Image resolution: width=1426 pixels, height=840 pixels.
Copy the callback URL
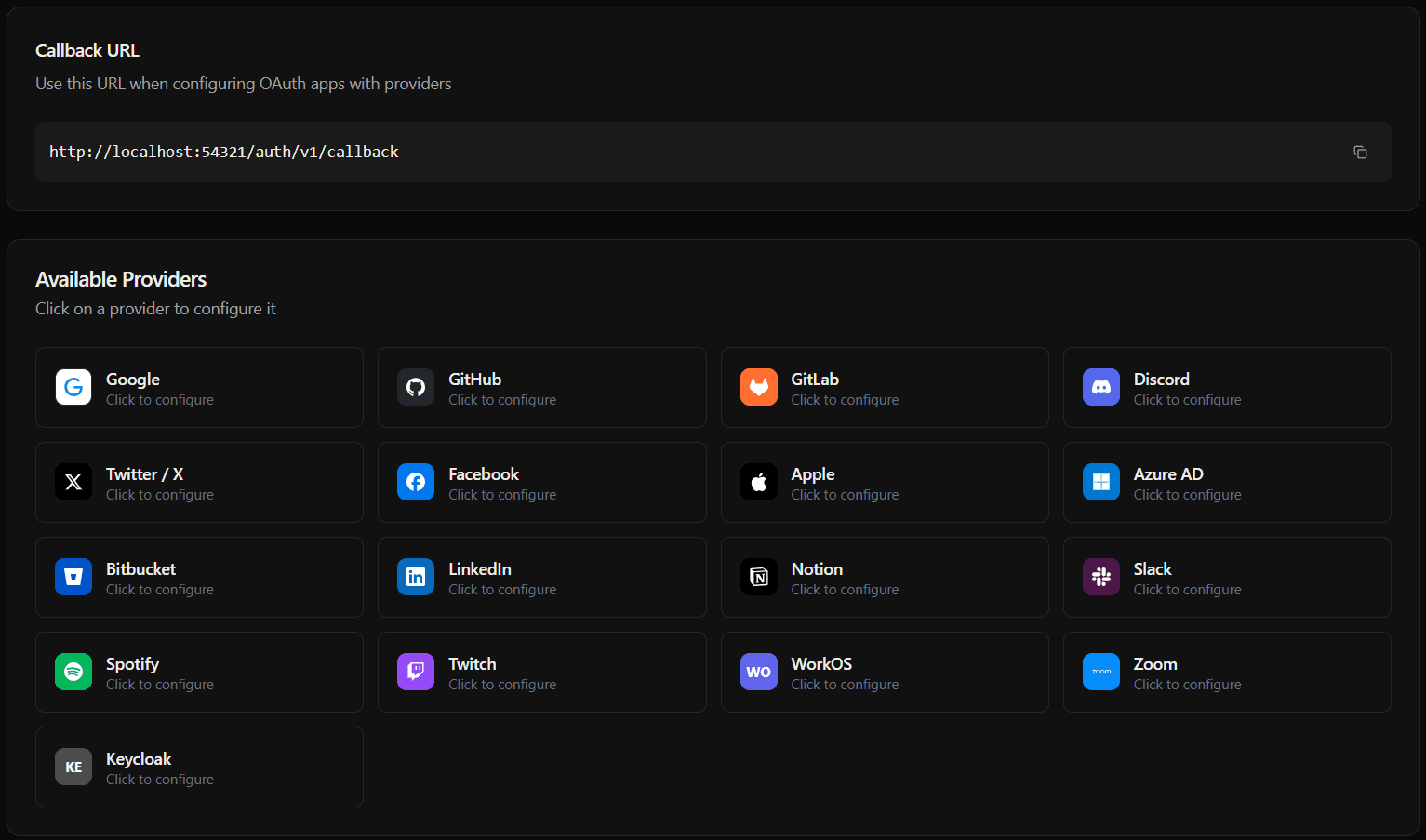click(1360, 152)
